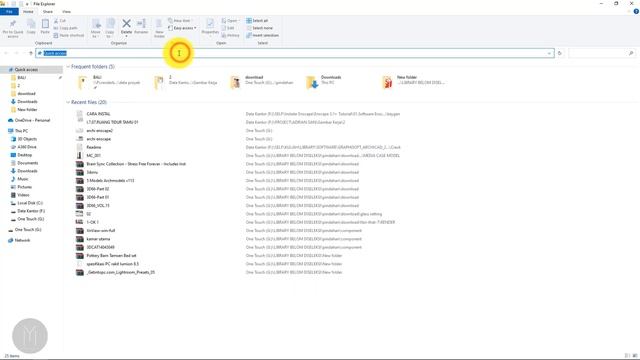This screenshot has width=640, height=360.
Task: Click Invert selection in the ribbon
Action: [x=262, y=36]
